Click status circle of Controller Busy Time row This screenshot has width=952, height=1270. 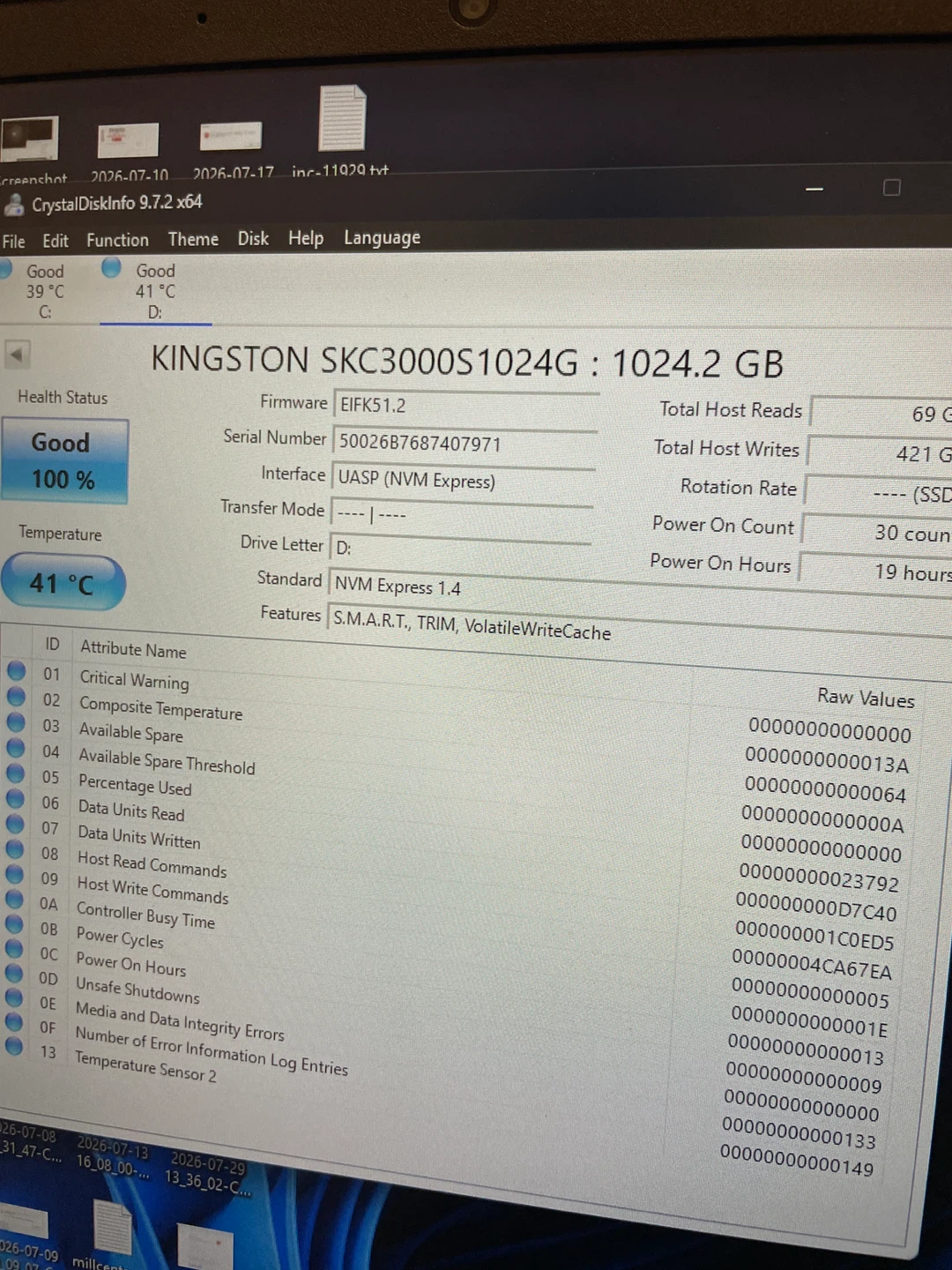pos(15,899)
